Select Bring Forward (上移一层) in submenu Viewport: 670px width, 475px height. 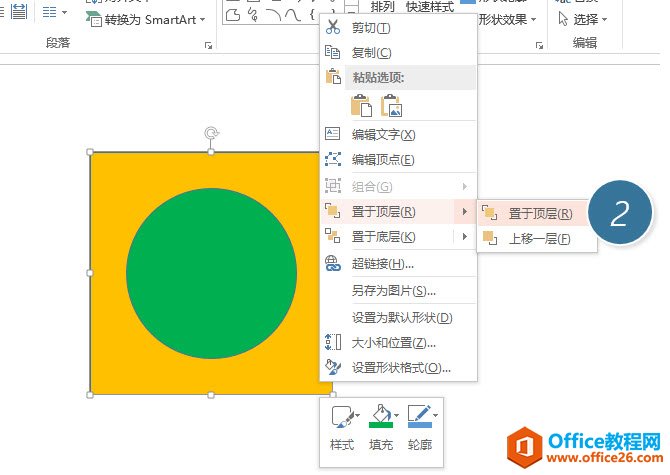(536, 238)
